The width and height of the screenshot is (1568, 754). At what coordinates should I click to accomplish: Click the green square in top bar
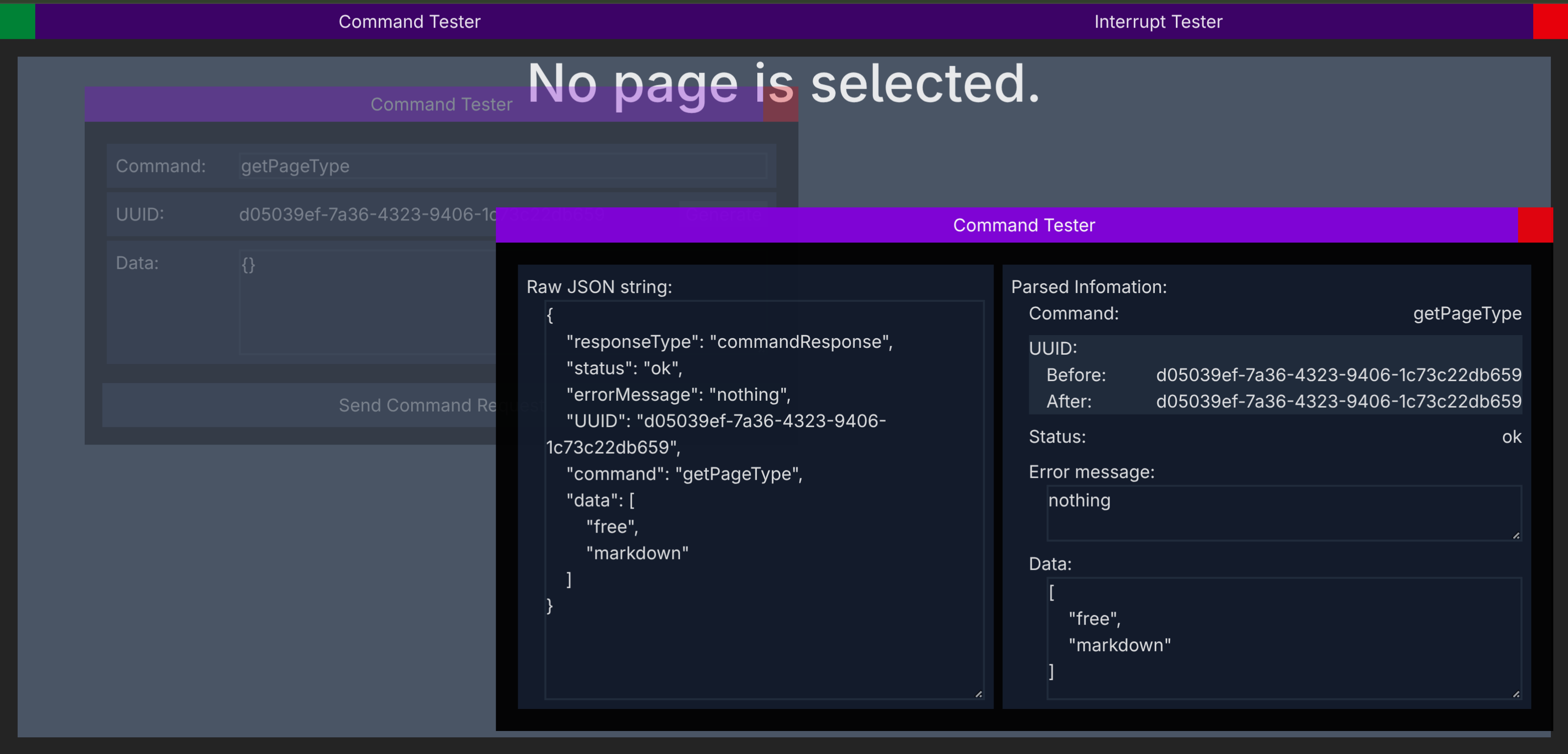click(17, 21)
